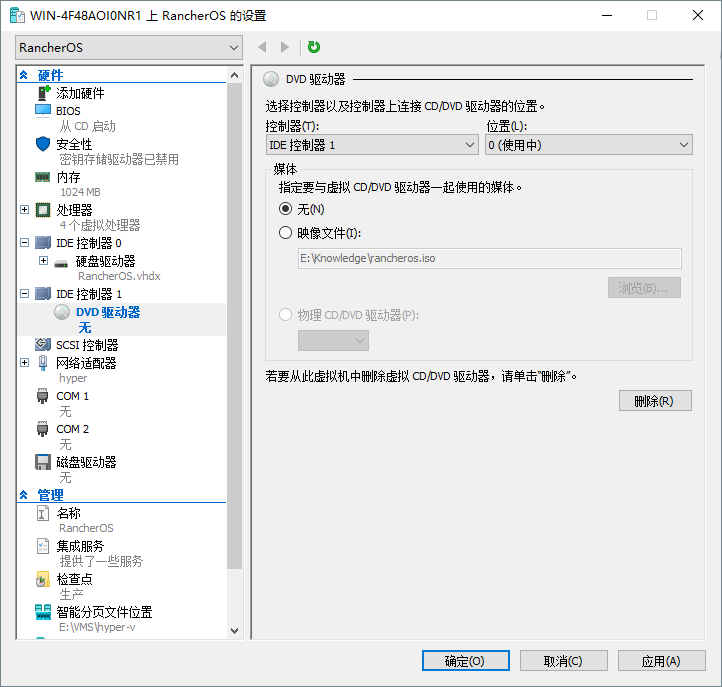
Task: Click the Processor (处理器) icon
Action: (43, 210)
